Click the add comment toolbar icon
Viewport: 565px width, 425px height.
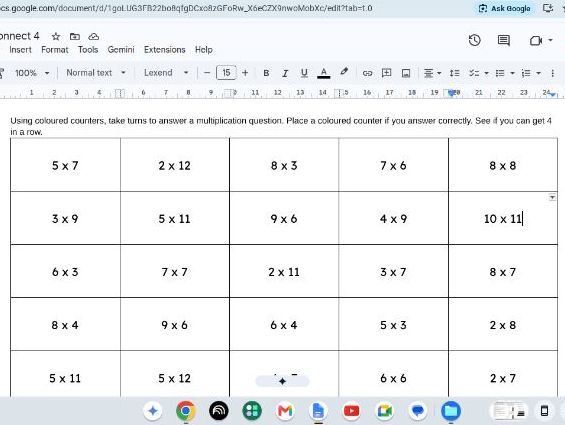(x=386, y=73)
